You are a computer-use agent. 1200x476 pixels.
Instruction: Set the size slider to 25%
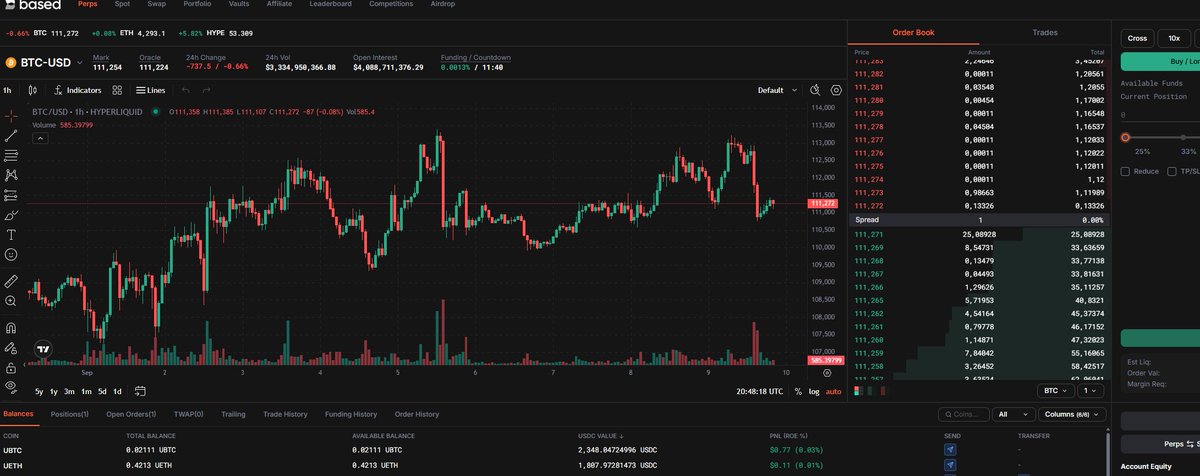1142,151
